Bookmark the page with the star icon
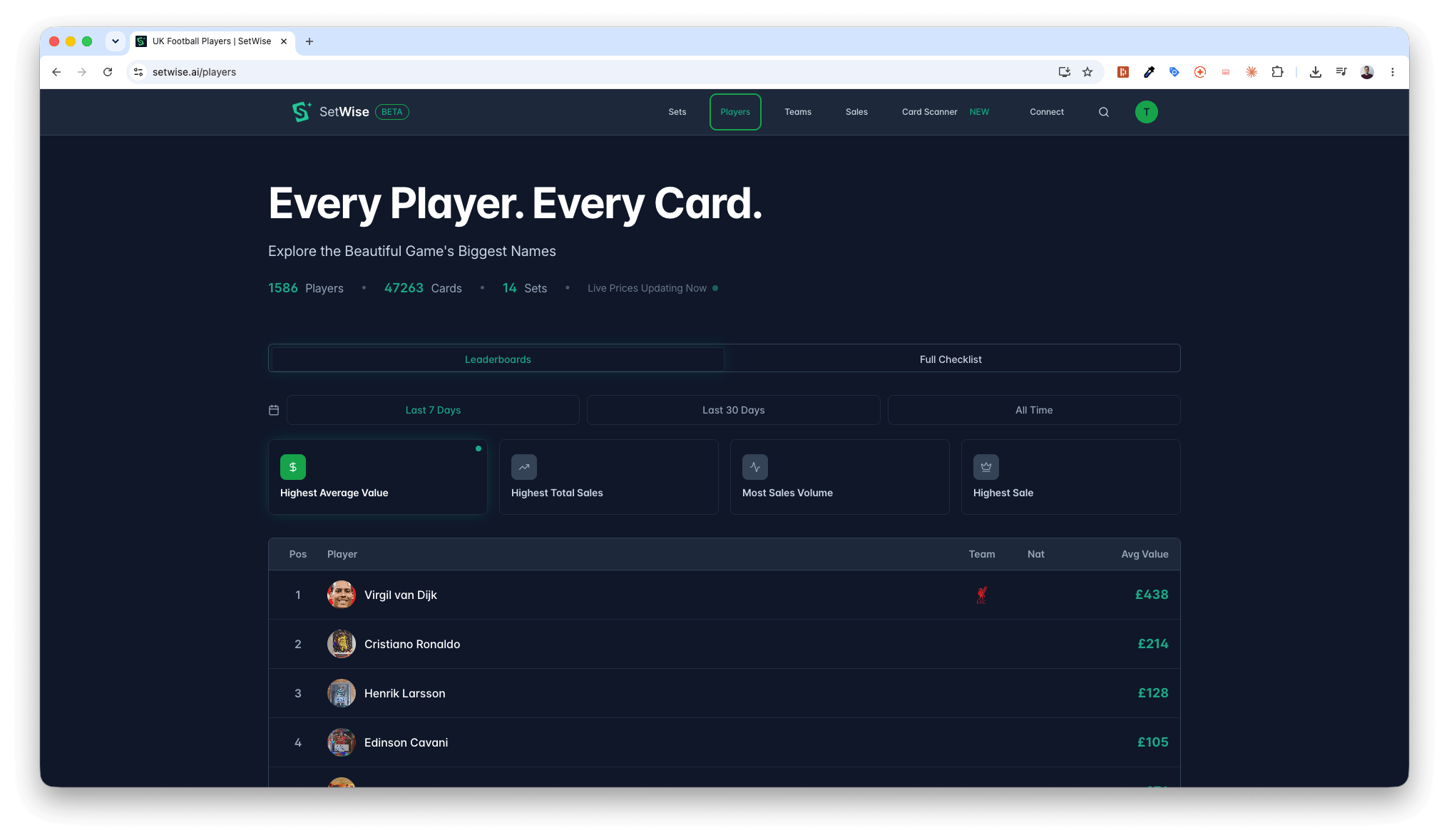Screen dimensions: 1449x840 click(1087, 72)
